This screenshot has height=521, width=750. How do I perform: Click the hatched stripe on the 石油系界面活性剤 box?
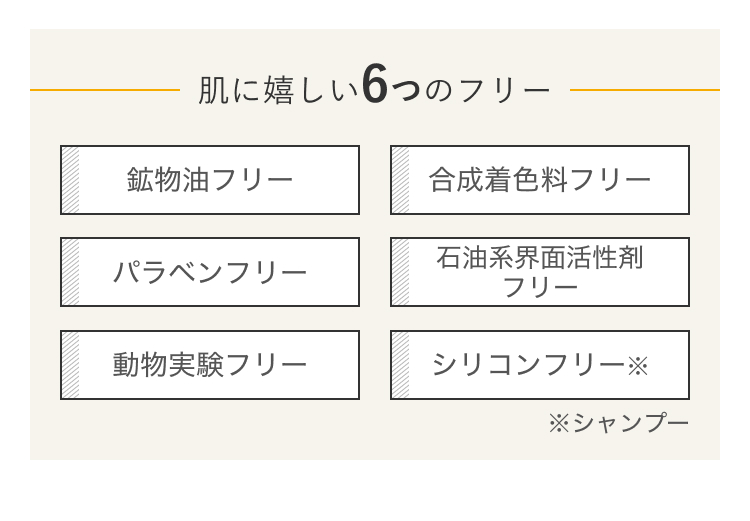[x=401, y=272]
